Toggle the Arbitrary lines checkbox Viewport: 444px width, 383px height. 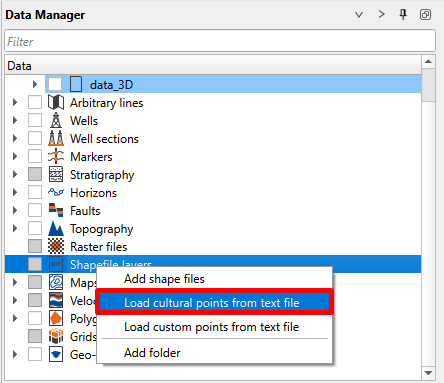pos(35,102)
